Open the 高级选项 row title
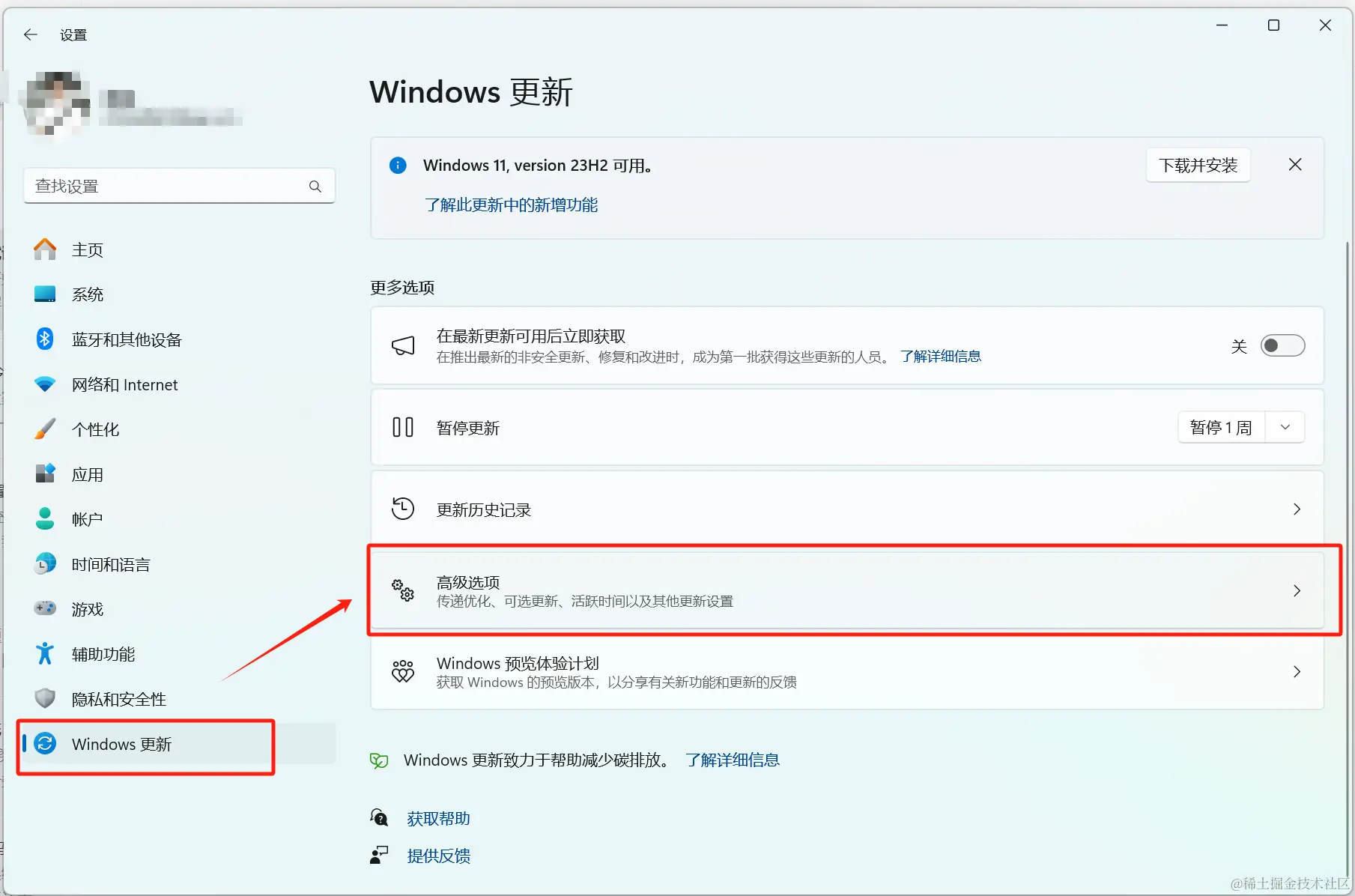This screenshot has height=896, width=1355. [468, 582]
